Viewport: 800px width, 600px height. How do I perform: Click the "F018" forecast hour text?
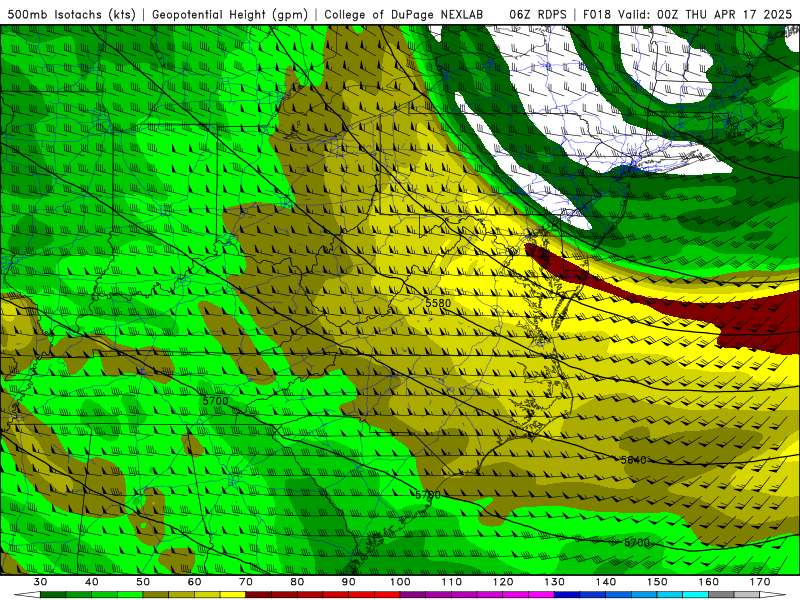[x=597, y=14]
